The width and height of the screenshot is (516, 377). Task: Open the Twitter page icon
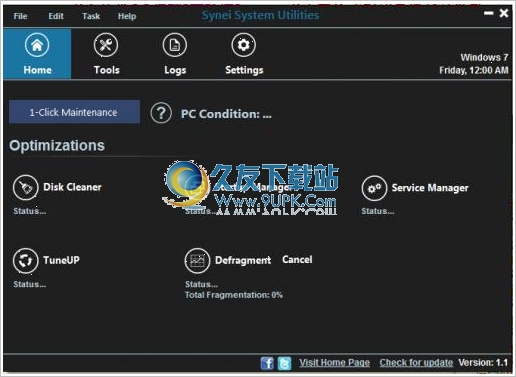(x=285, y=363)
